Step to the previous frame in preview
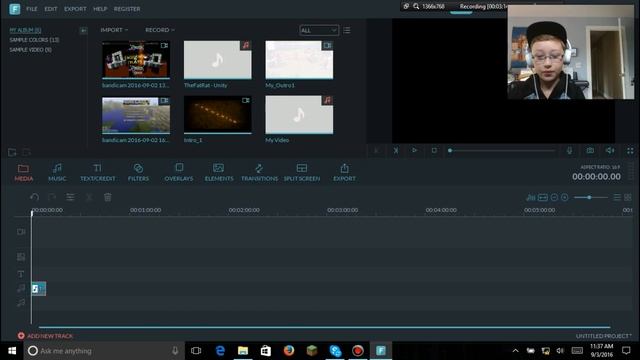640x360 pixels. pos(376,151)
